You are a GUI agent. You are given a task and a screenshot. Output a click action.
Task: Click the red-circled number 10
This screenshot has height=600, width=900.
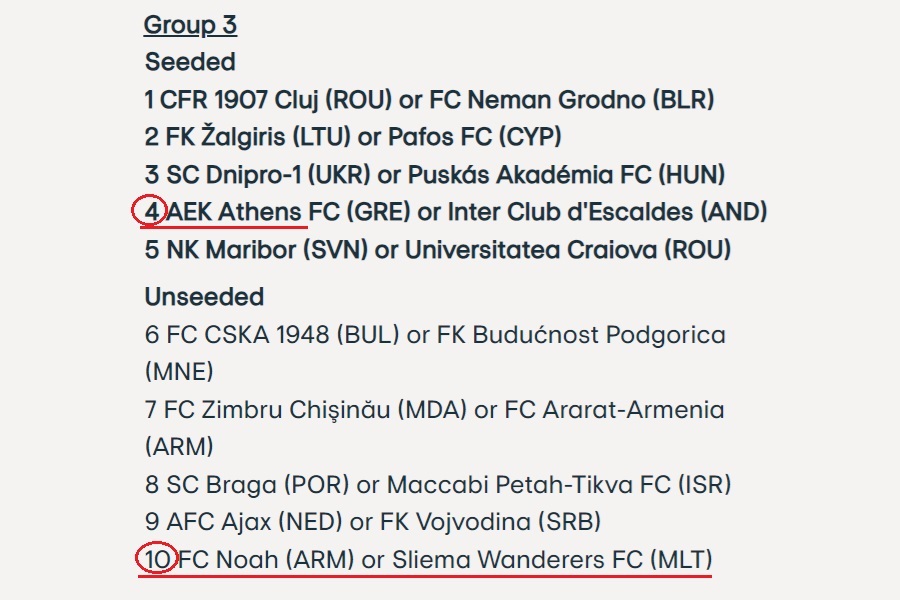[157, 559]
